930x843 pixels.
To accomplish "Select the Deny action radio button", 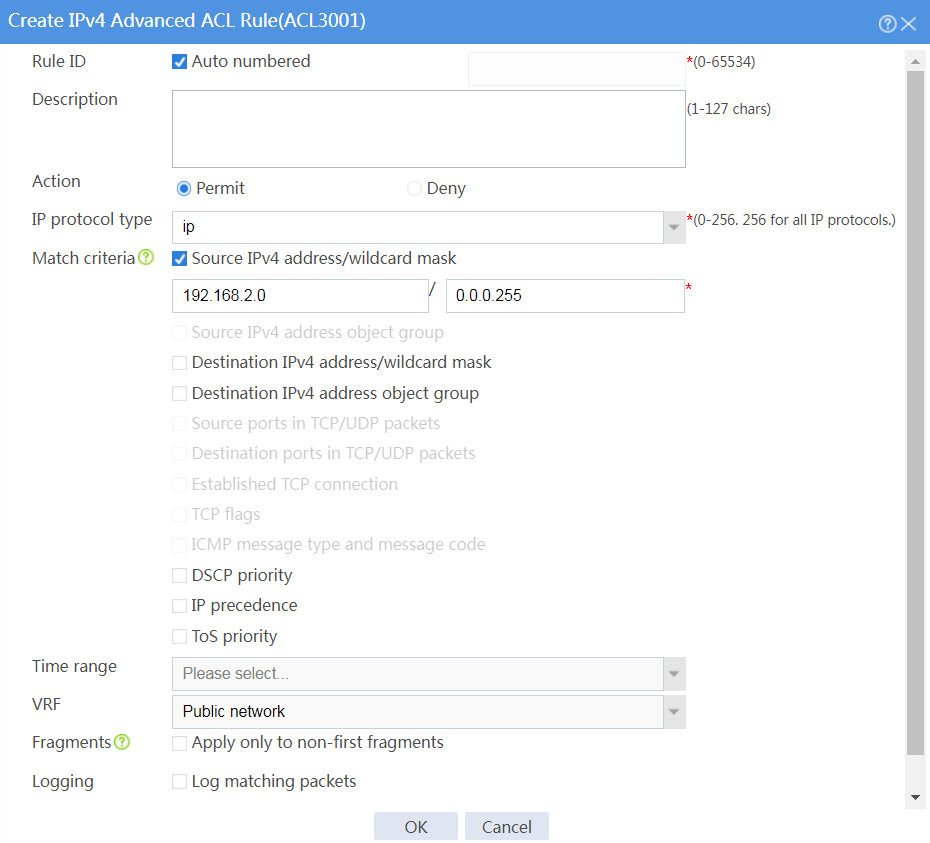I will point(414,189).
